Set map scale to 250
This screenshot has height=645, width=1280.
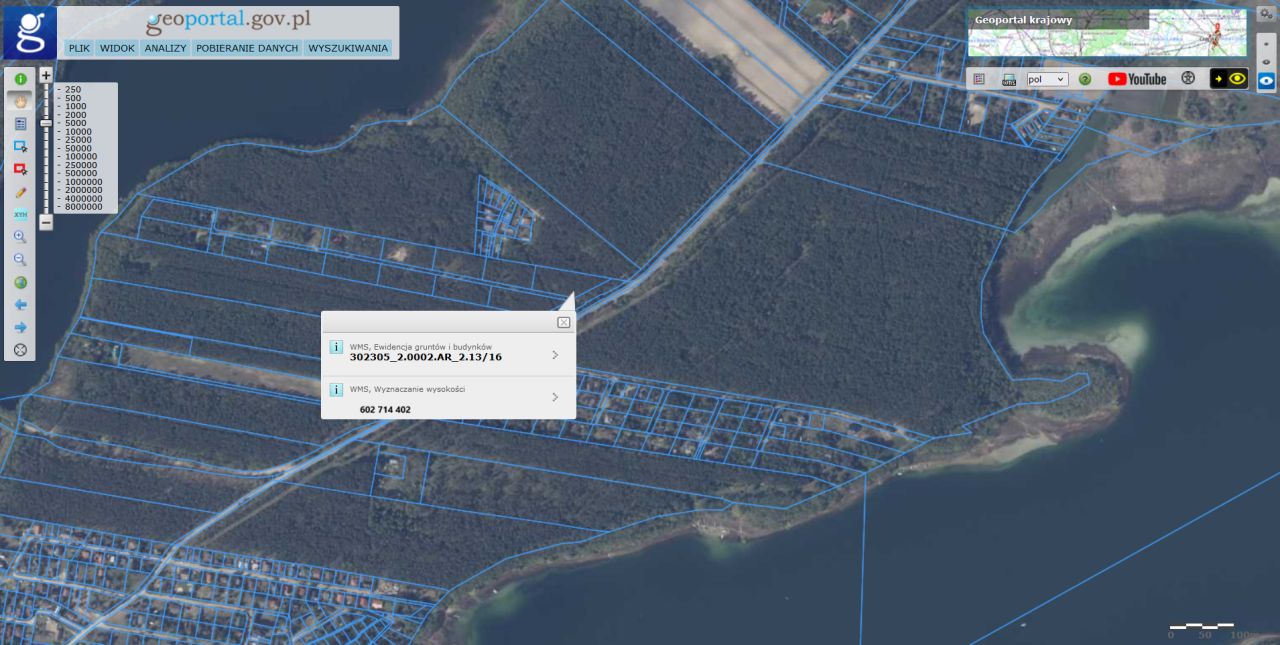tap(73, 89)
